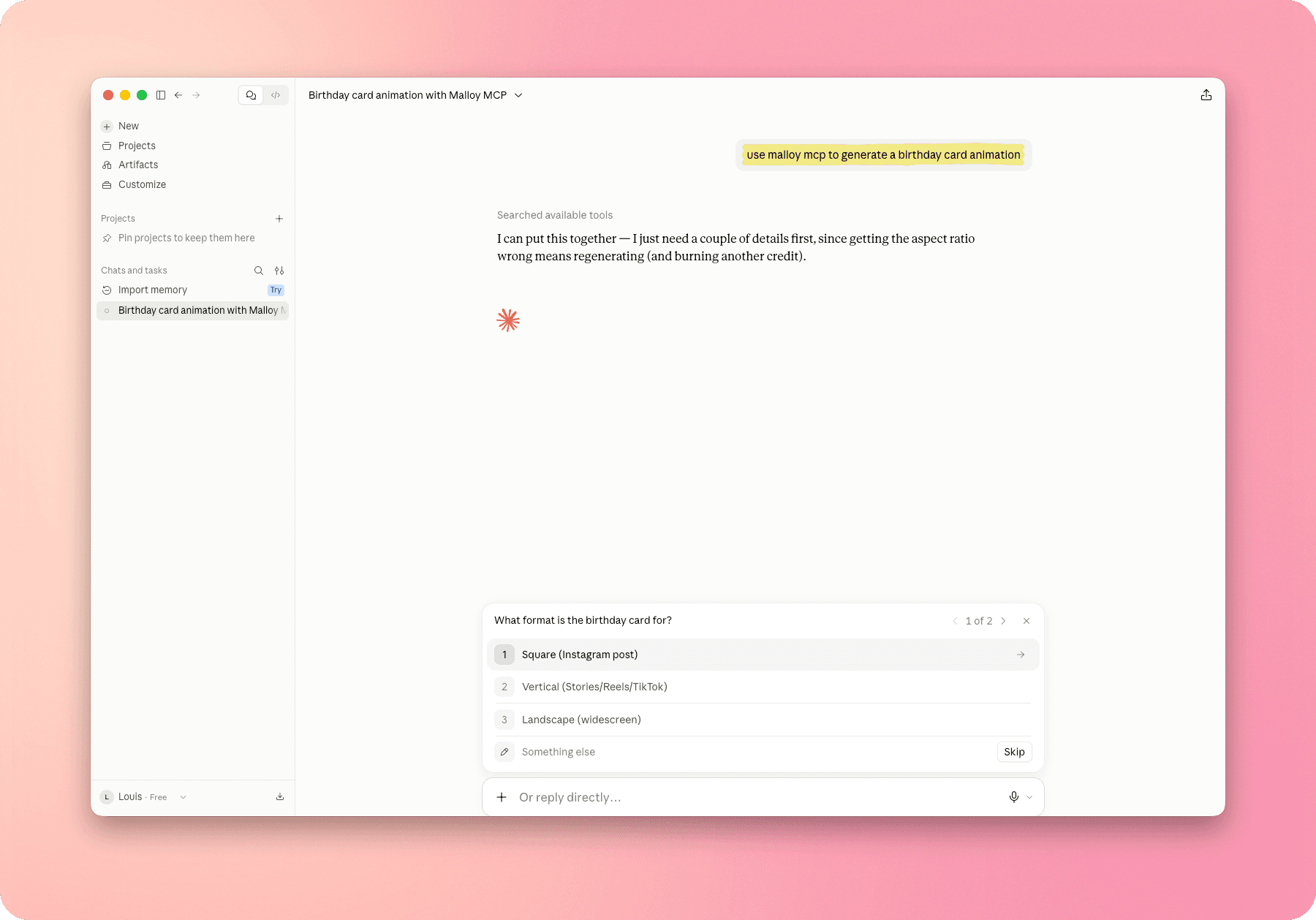Click the Projects section header

pos(118,219)
